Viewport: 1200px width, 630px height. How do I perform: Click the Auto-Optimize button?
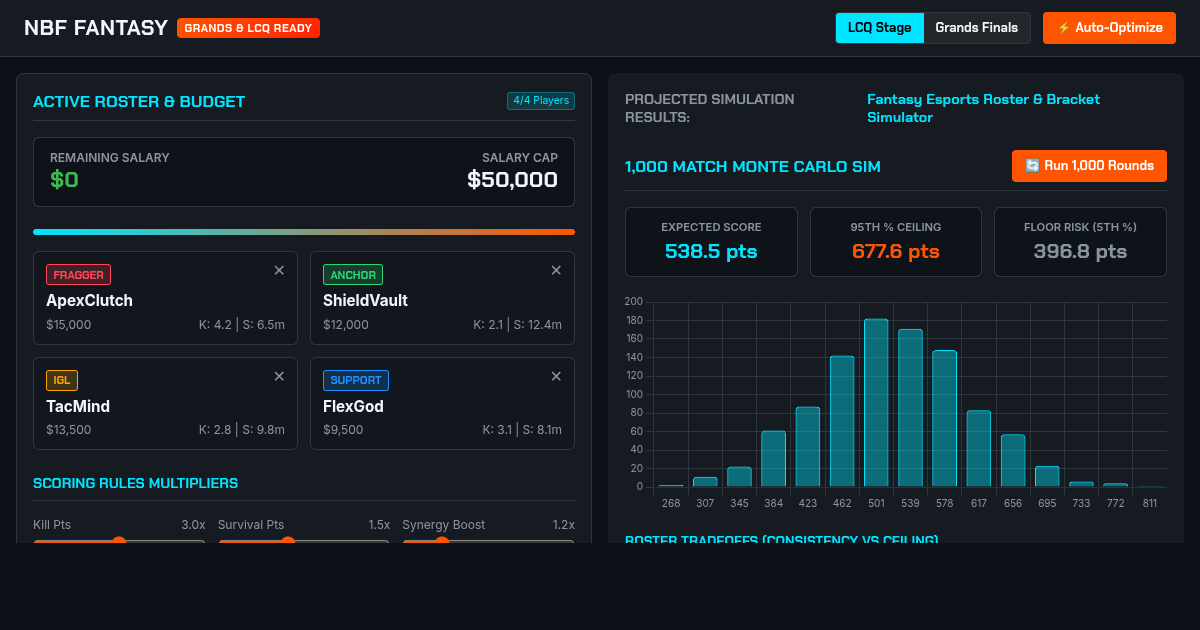pos(1109,28)
